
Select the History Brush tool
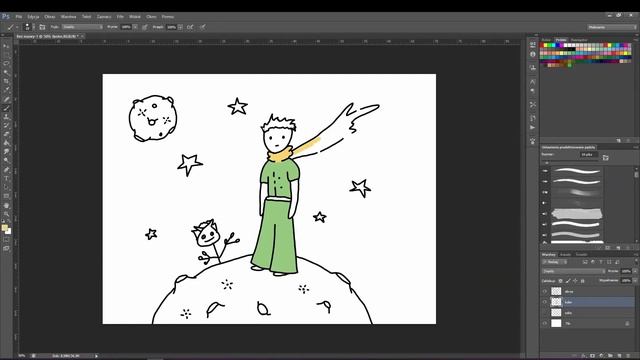pos(6,126)
